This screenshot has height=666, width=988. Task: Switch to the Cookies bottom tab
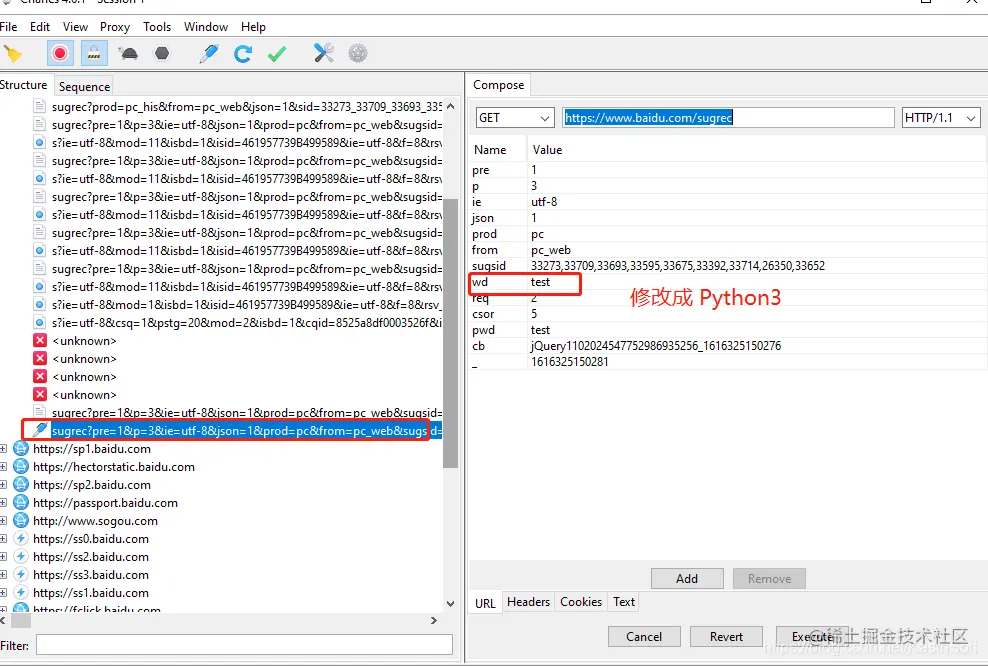pyautogui.click(x=581, y=602)
